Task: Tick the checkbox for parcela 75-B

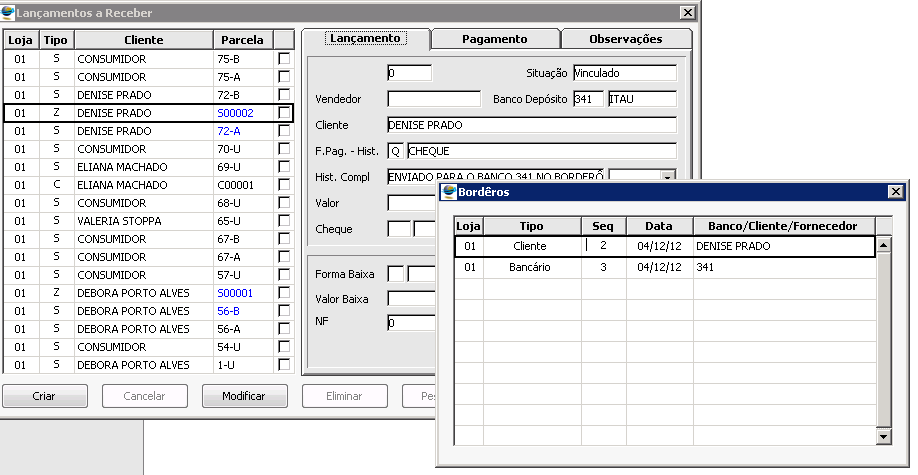Action: click(284, 59)
